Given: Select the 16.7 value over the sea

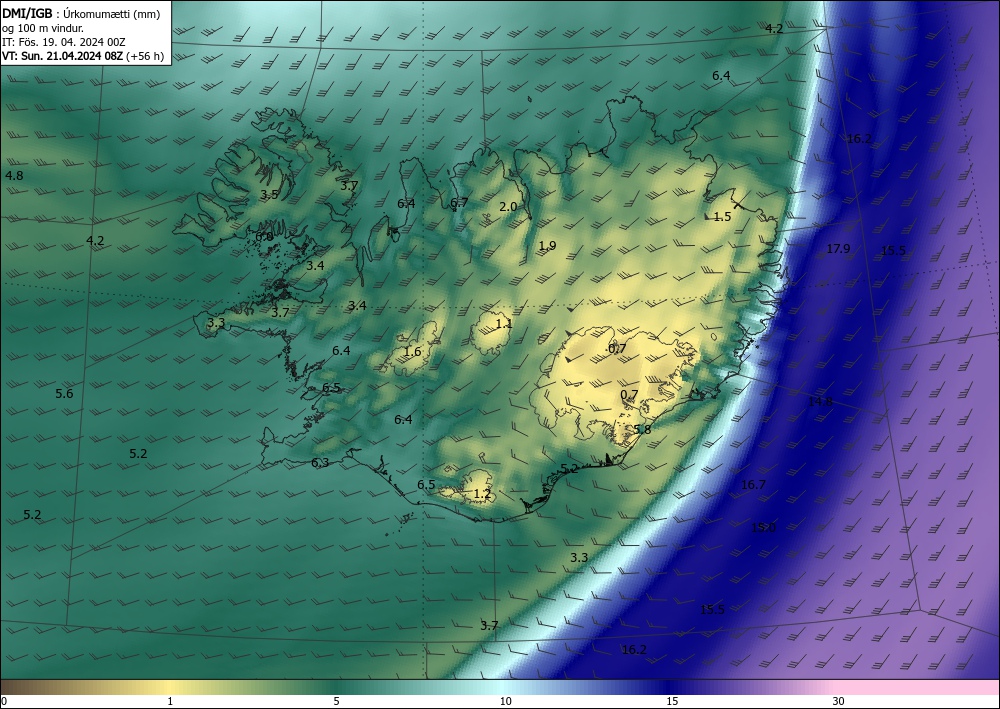Looking at the screenshot, I should click(753, 485).
